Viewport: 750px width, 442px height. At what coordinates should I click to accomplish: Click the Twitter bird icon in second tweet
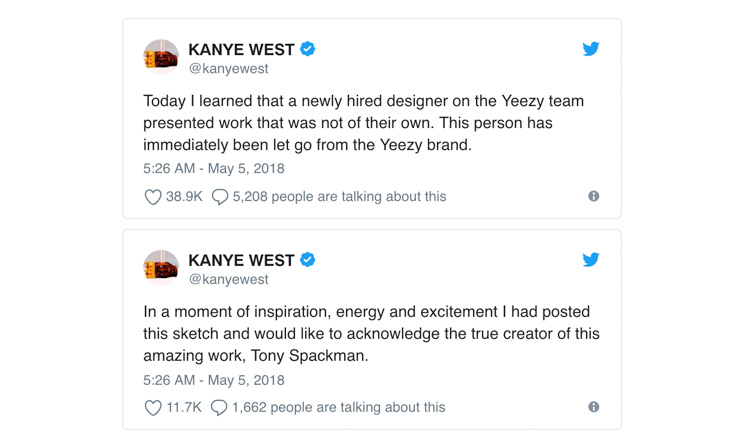pyautogui.click(x=591, y=259)
